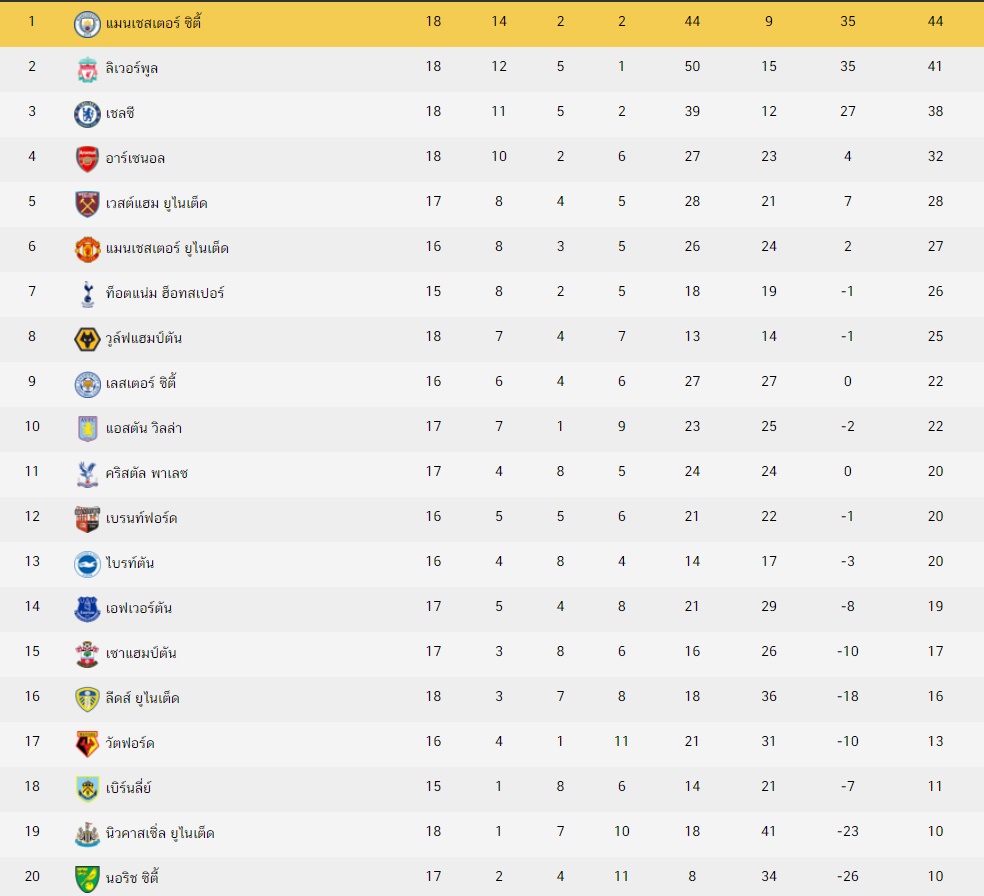984x896 pixels.
Task: Select the Tottenham Hotspur cockerel logo
Action: (x=87, y=294)
